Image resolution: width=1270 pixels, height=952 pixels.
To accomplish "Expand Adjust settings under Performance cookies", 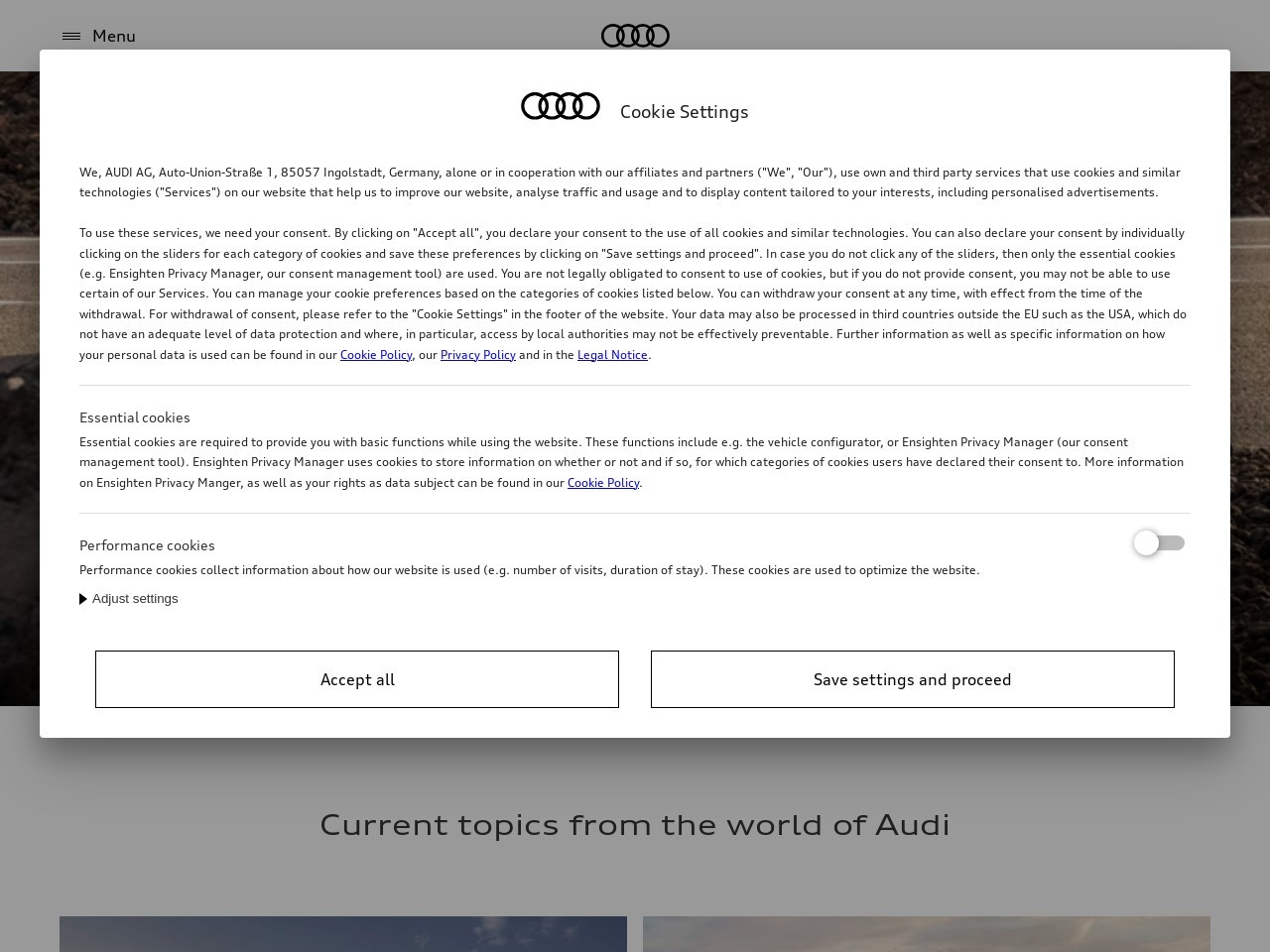I will point(129,599).
